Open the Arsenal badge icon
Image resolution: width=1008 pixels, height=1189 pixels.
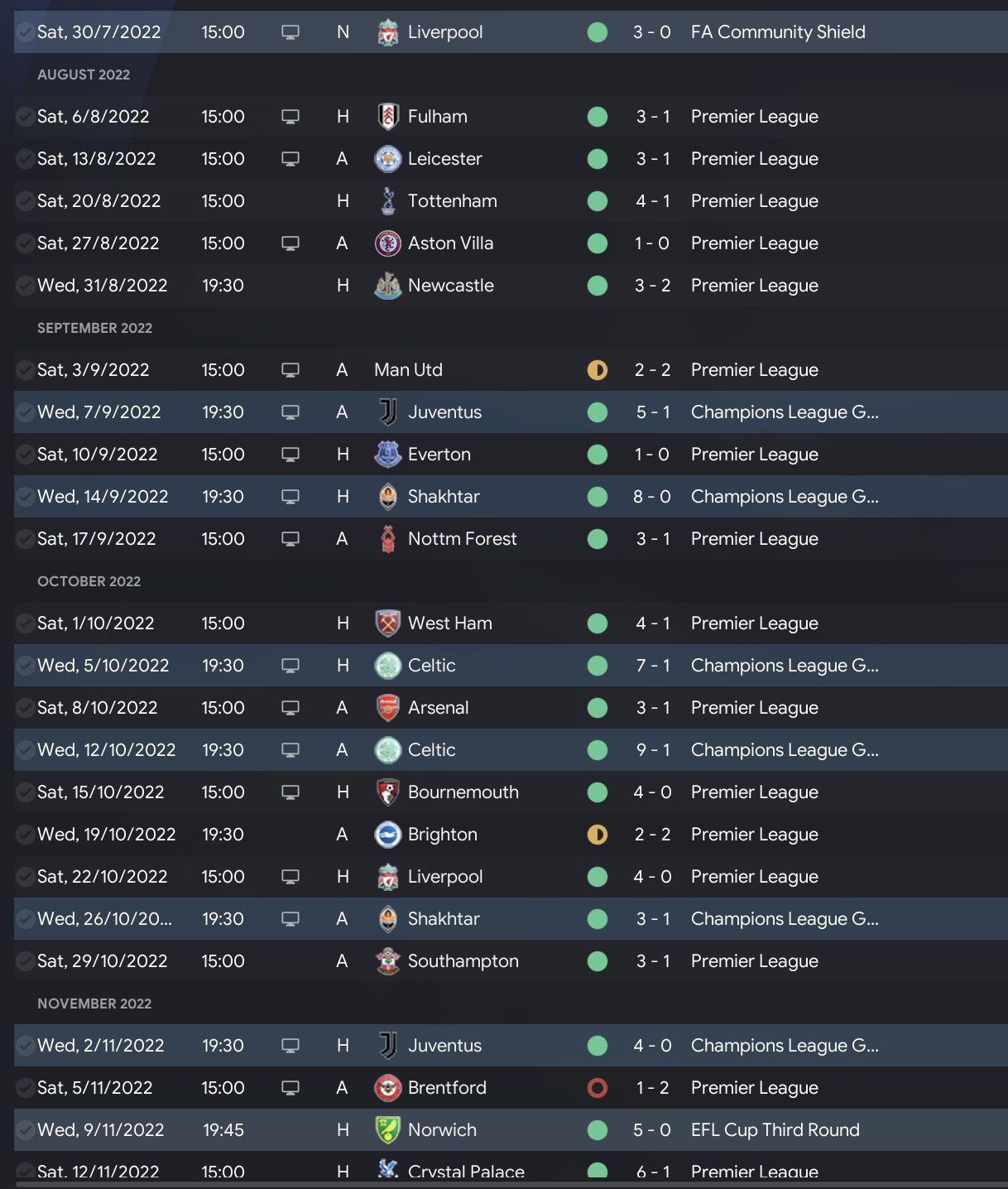pos(387,708)
